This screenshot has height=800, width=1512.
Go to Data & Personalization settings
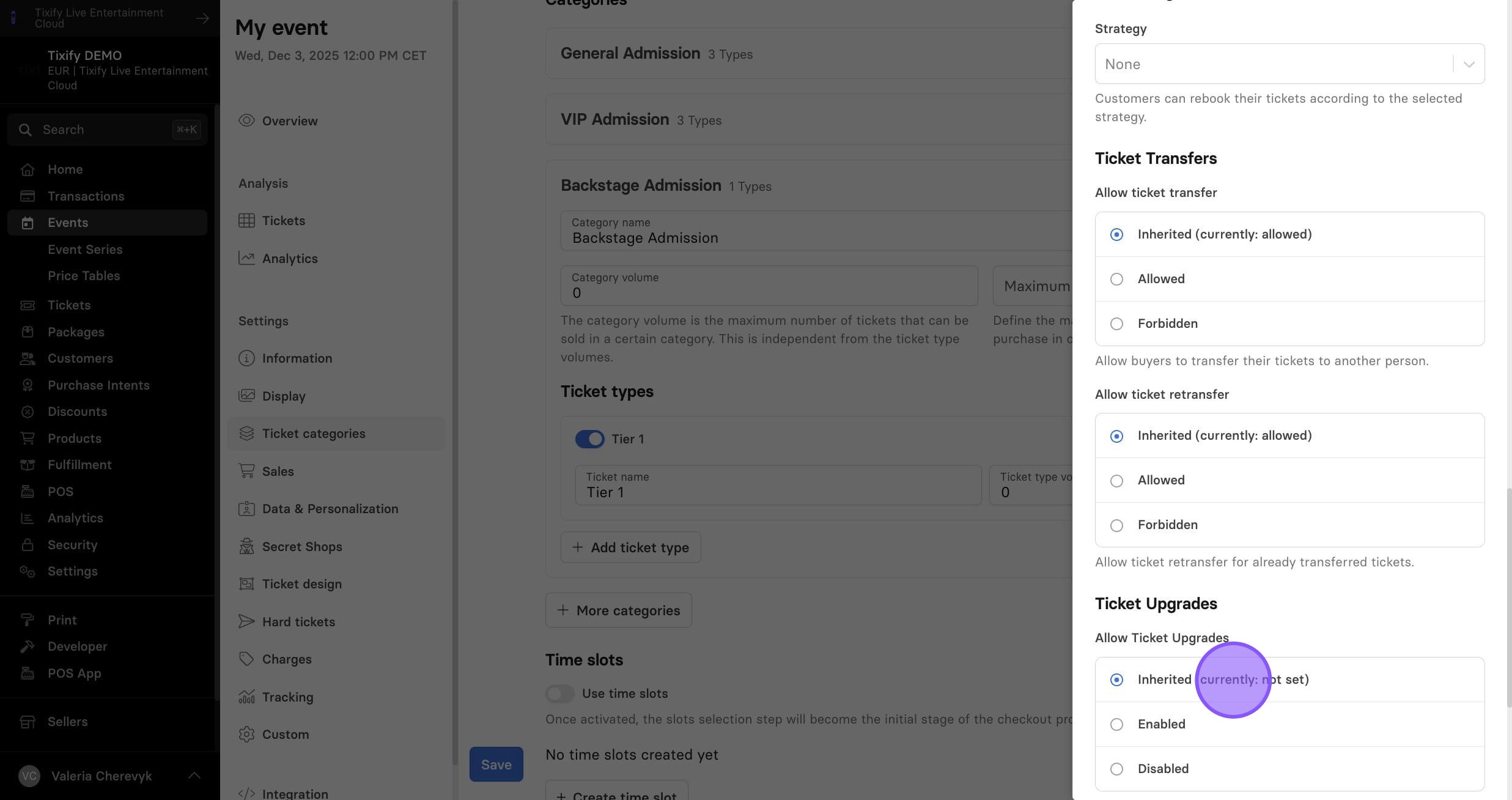[336, 509]
